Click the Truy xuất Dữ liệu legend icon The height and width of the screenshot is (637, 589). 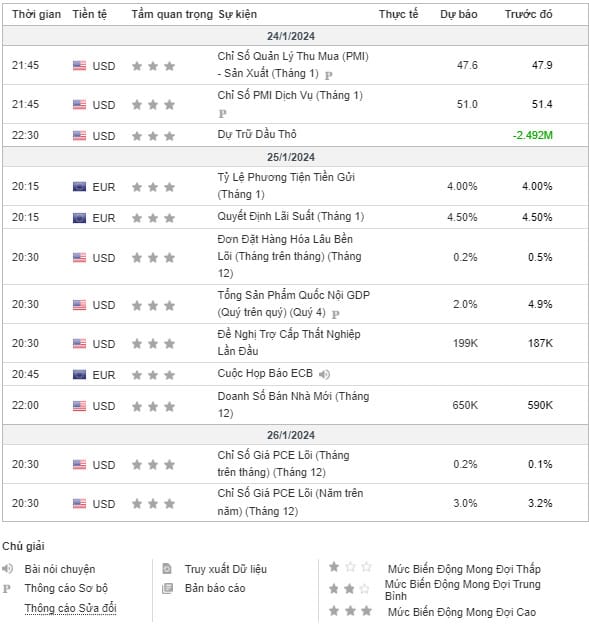167,568
